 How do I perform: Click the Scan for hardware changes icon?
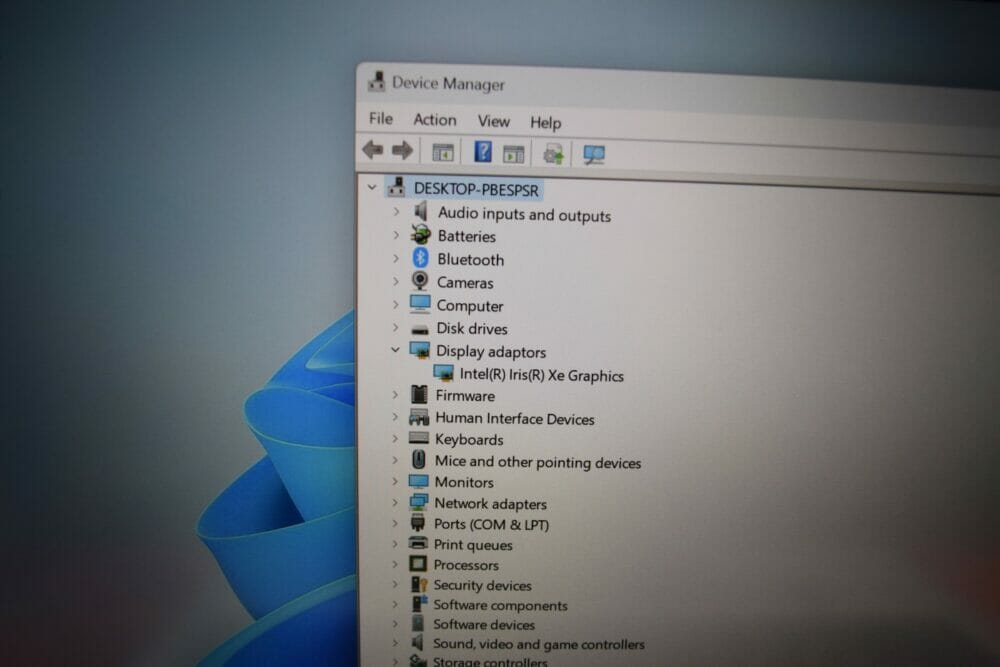click(594, 155)
